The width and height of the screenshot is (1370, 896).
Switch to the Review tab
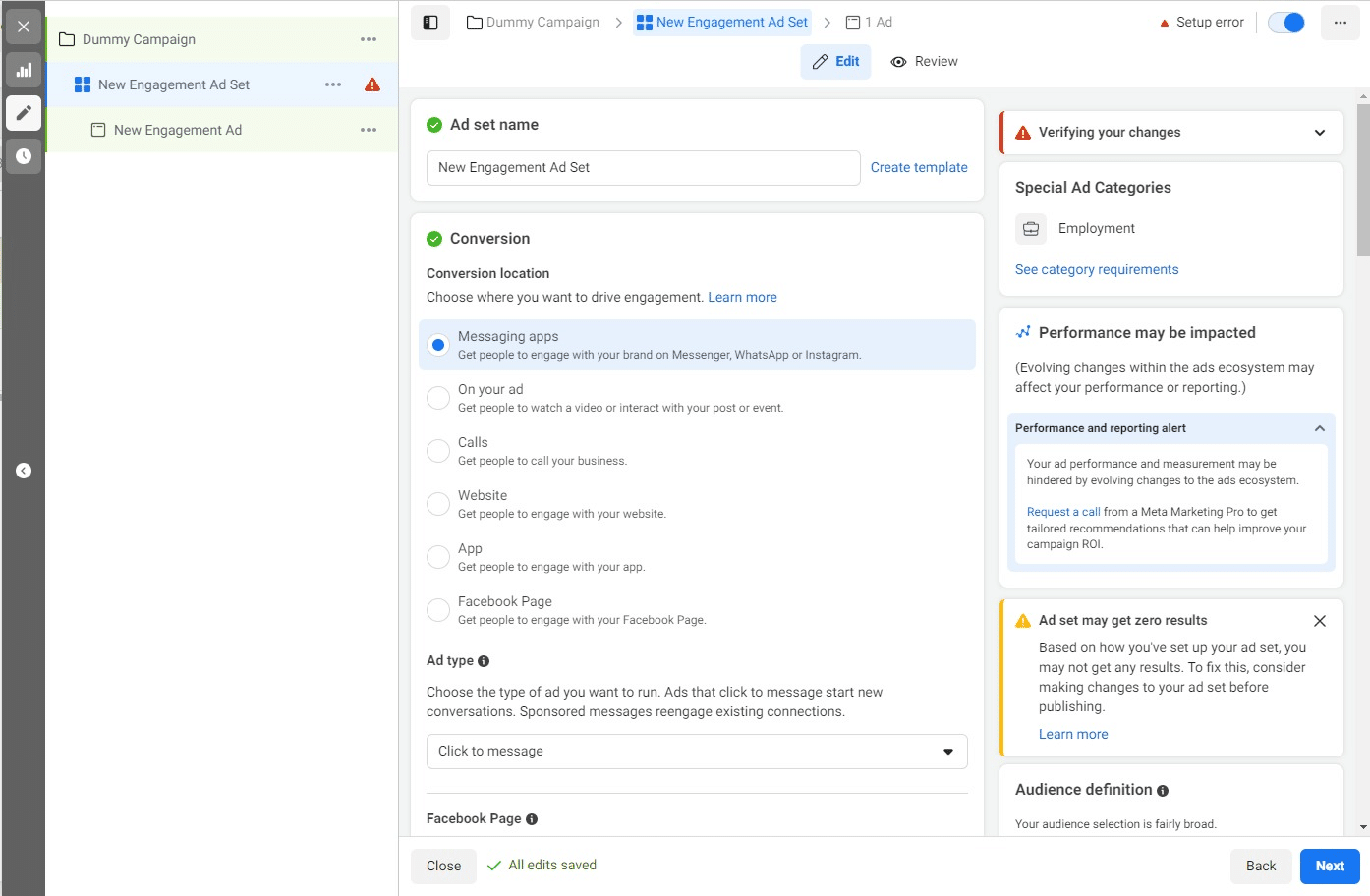coord(924,62)
